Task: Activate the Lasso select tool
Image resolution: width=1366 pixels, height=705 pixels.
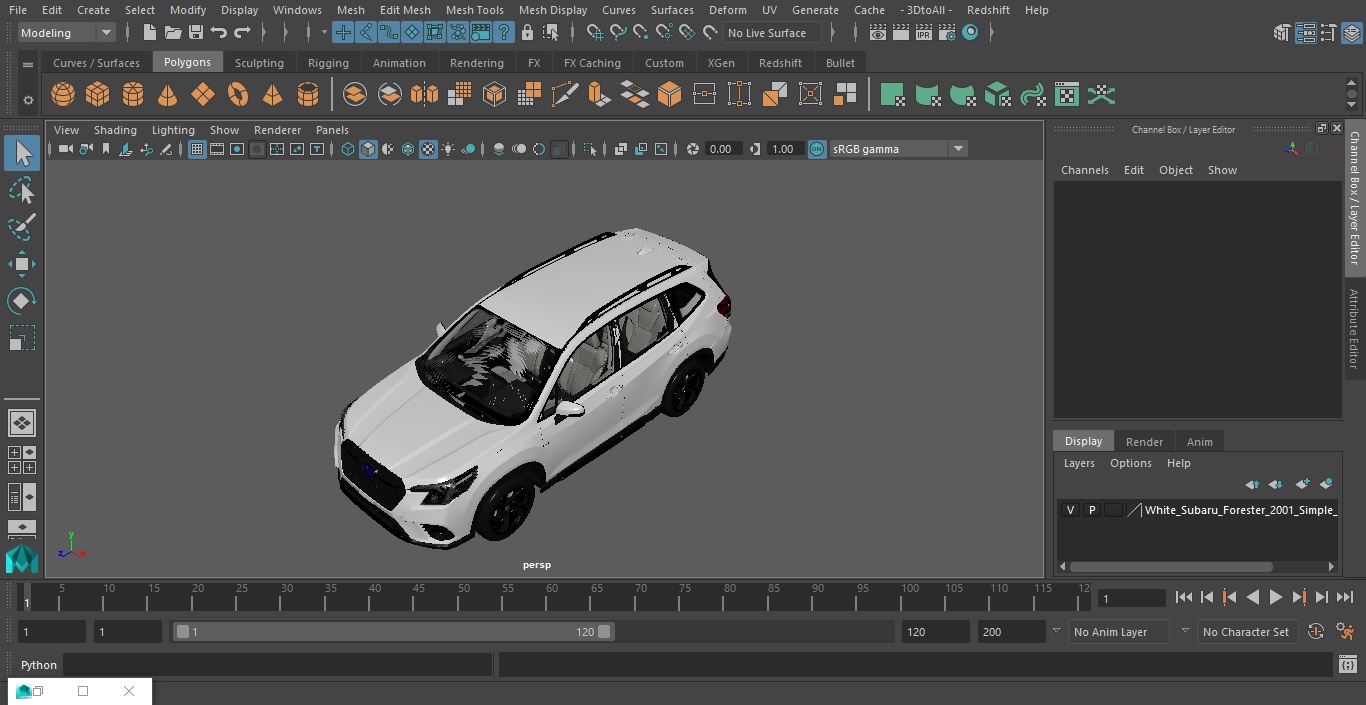Action: pyautogui.click(x=22, y=190)
